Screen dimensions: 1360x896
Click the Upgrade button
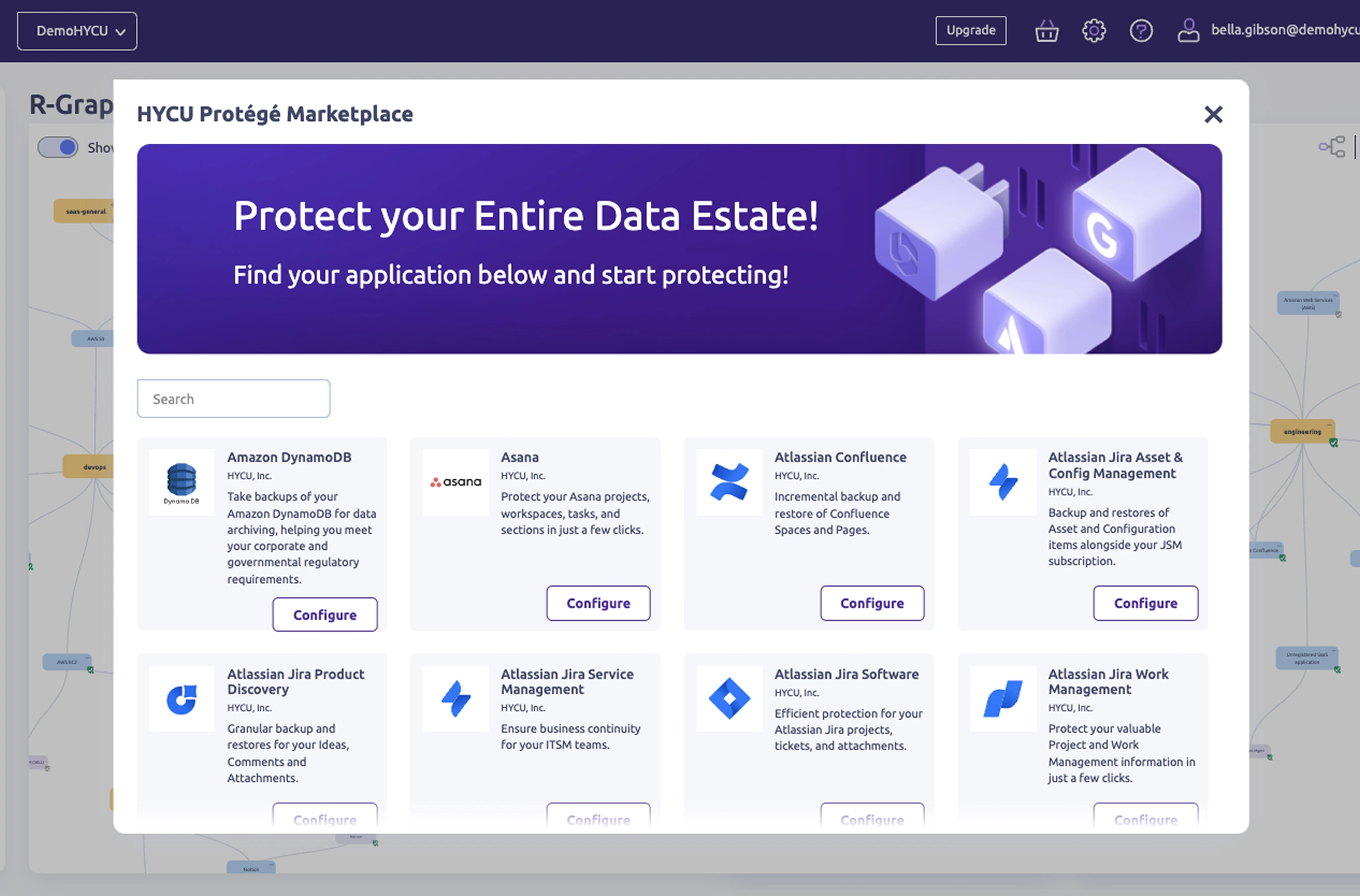970,30
